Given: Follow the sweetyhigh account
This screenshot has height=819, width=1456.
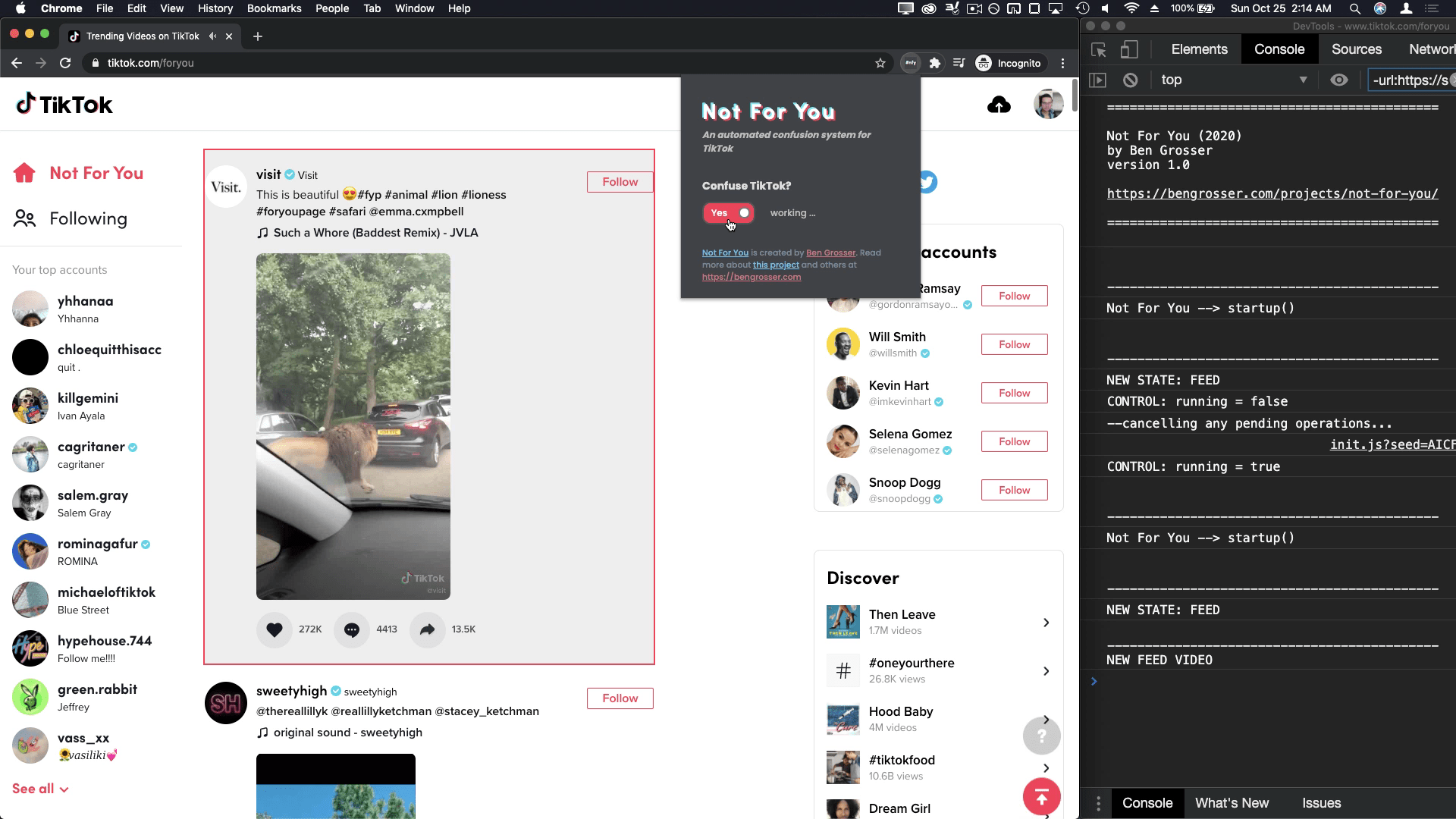Looking at the screenshot, I should coord(620,698).
